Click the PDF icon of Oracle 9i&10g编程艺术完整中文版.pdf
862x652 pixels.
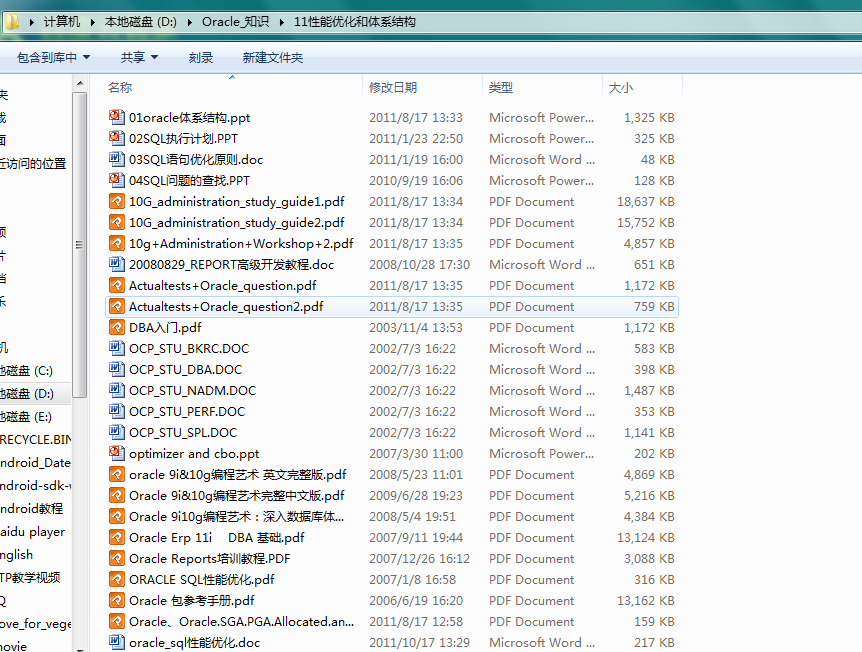click(117, 495)
